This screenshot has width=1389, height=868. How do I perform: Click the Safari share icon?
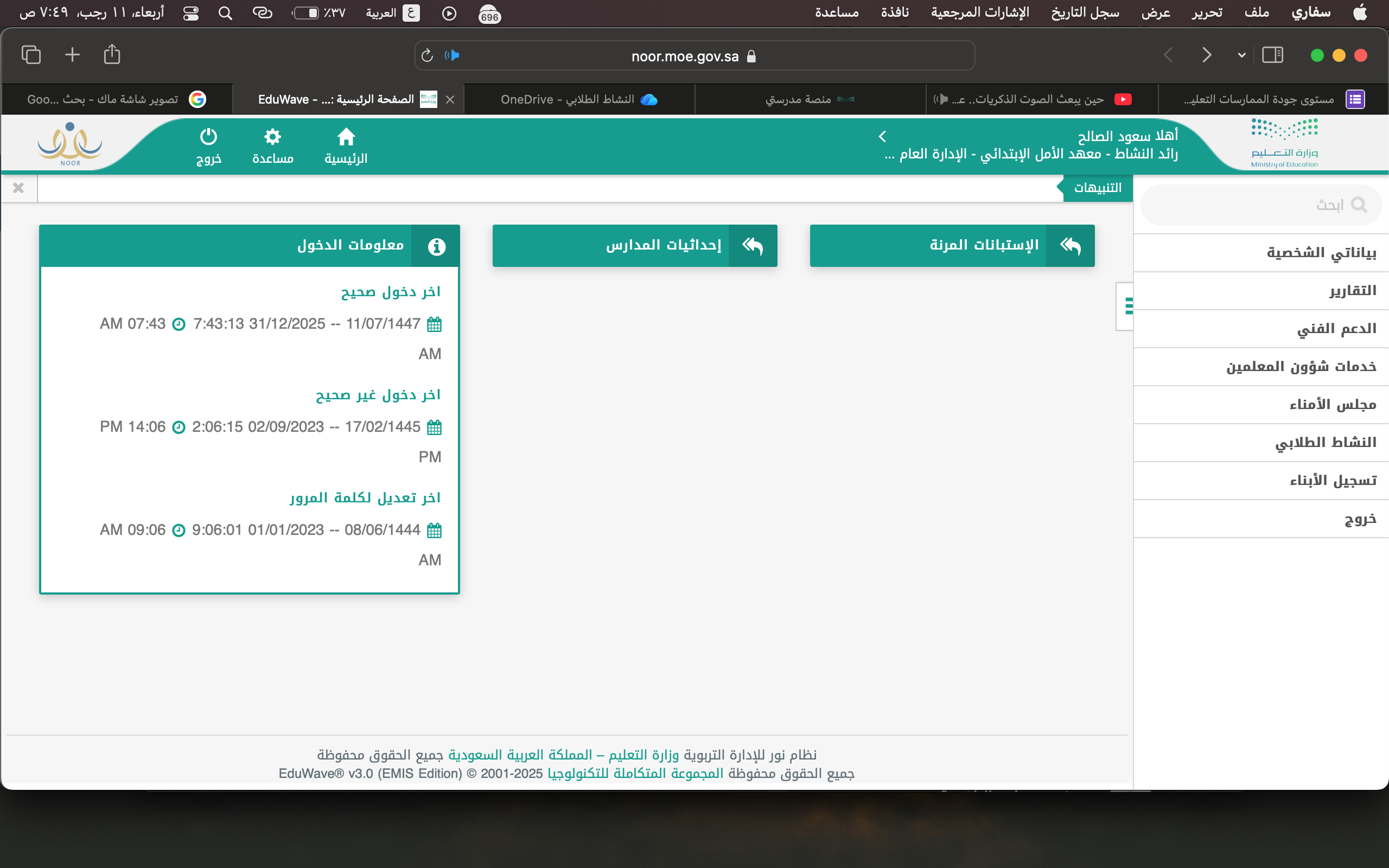click(112, 55)
